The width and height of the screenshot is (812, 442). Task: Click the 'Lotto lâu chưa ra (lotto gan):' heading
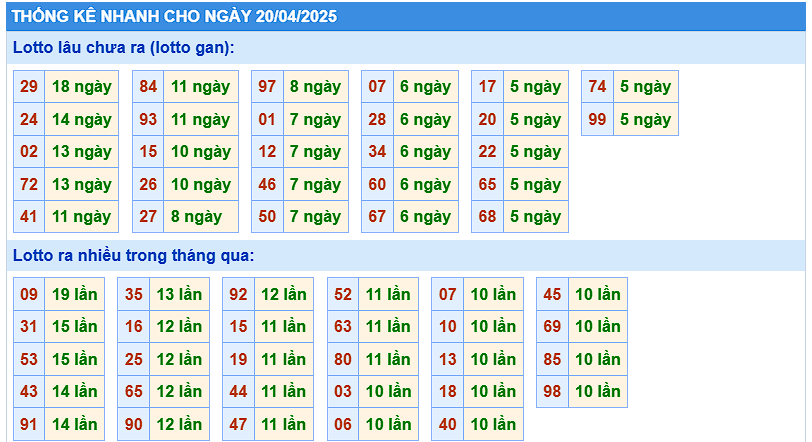(124, 48)
